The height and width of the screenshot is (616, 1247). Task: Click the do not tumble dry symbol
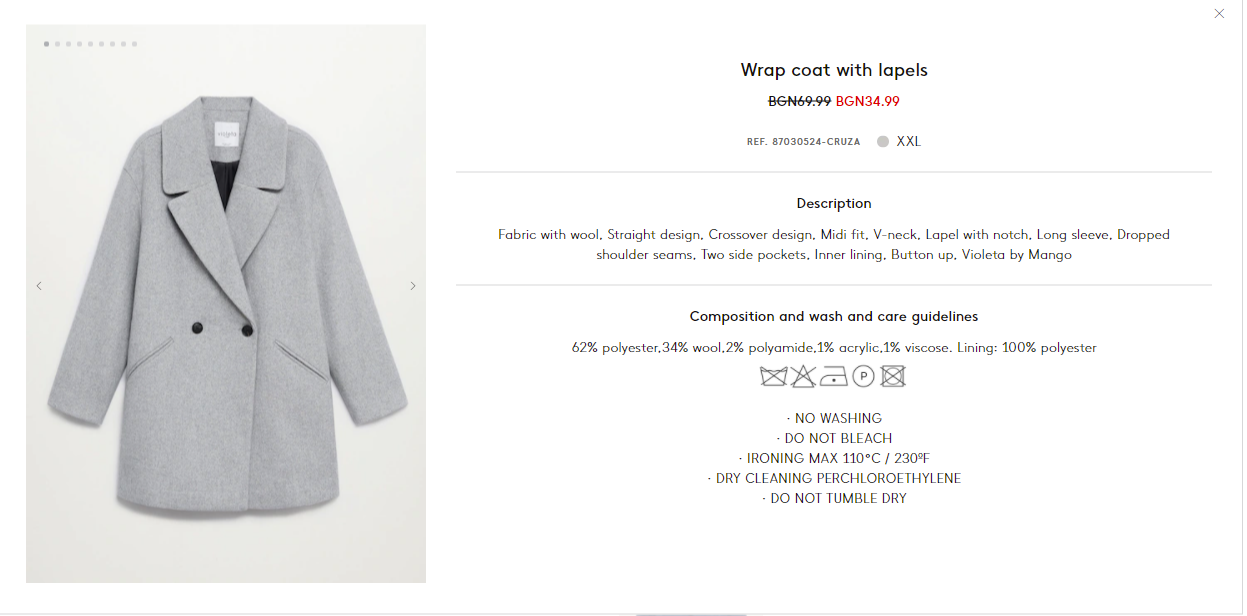(x=893, y=377)
